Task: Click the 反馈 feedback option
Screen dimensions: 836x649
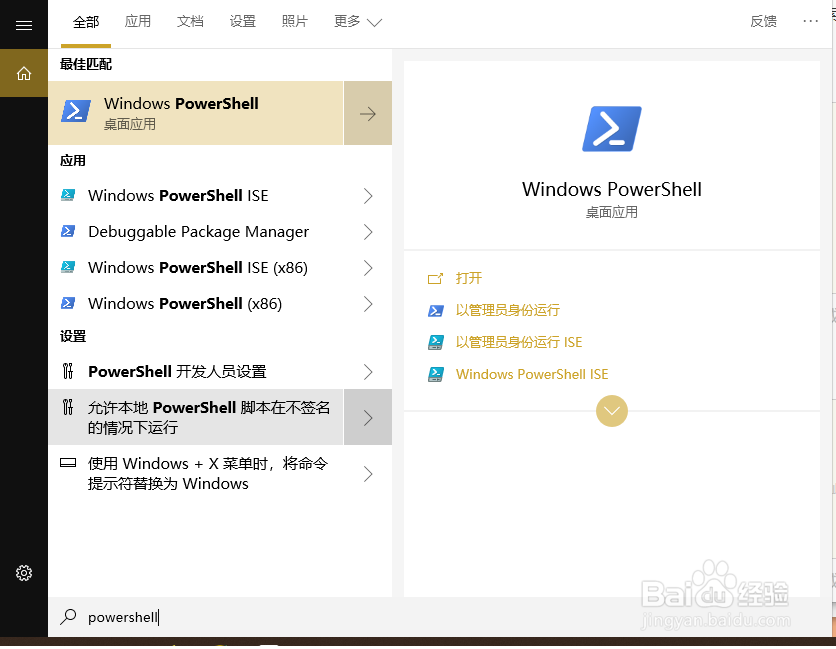Action: coord(763,20)
